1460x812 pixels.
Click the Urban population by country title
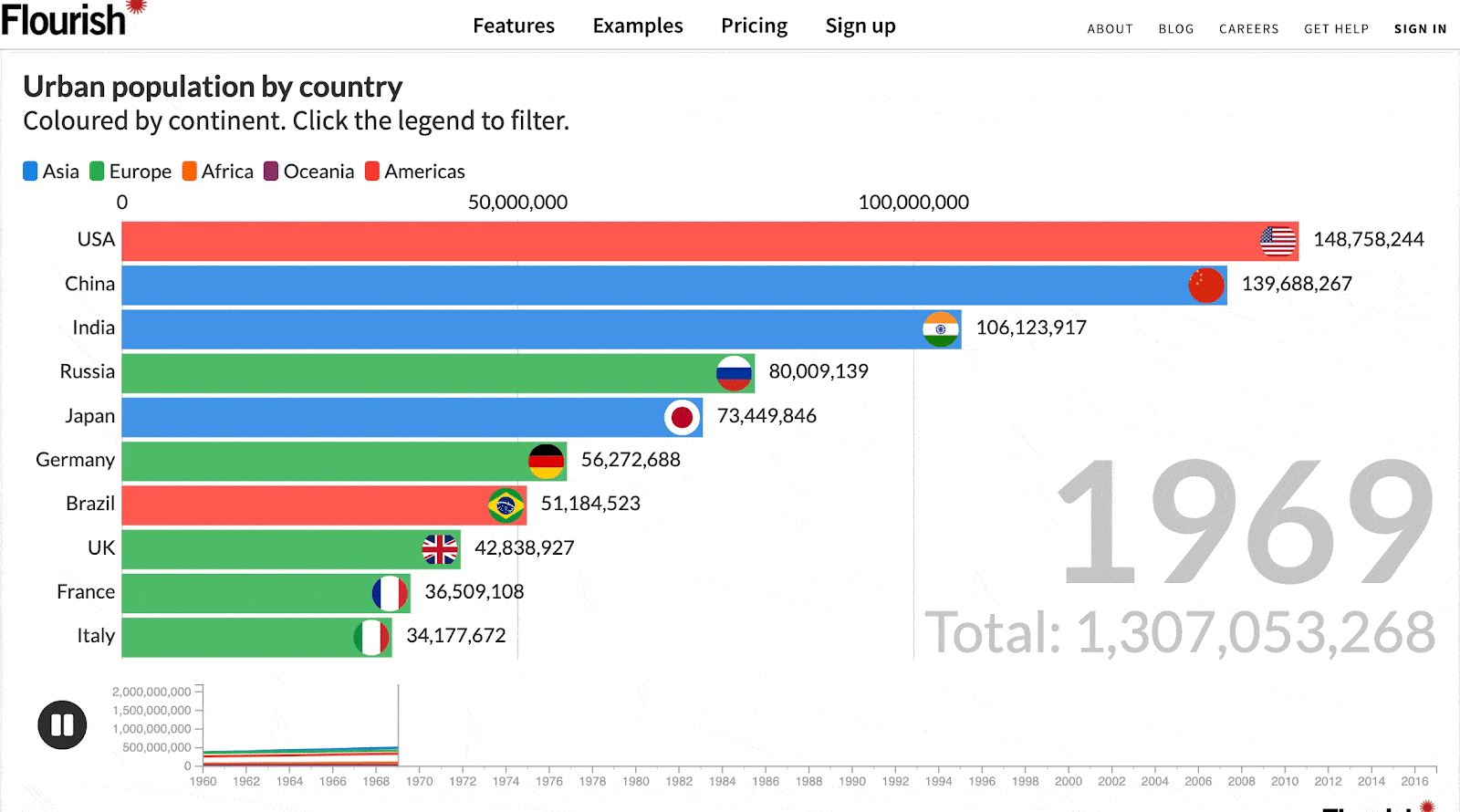coord(213,87)
